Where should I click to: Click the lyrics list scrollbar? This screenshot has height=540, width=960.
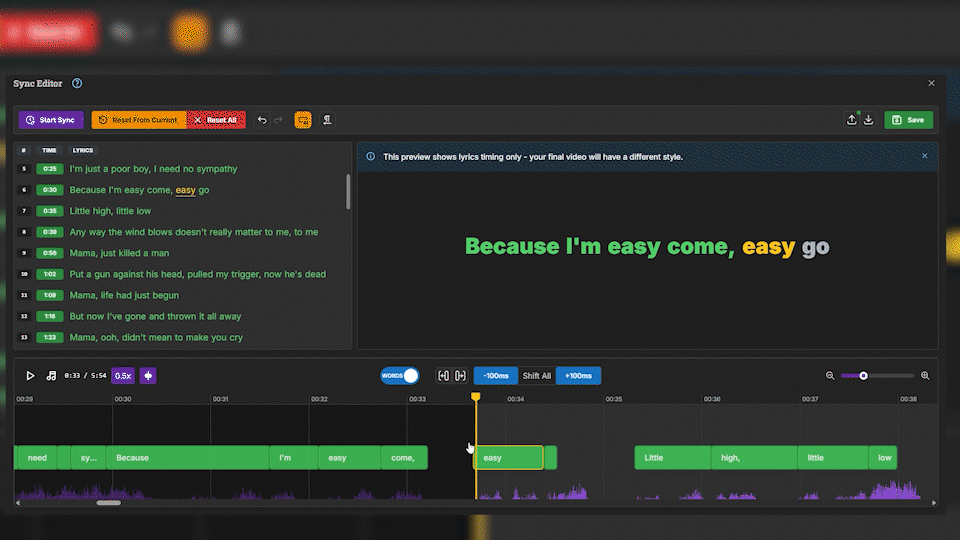point(348,192)
